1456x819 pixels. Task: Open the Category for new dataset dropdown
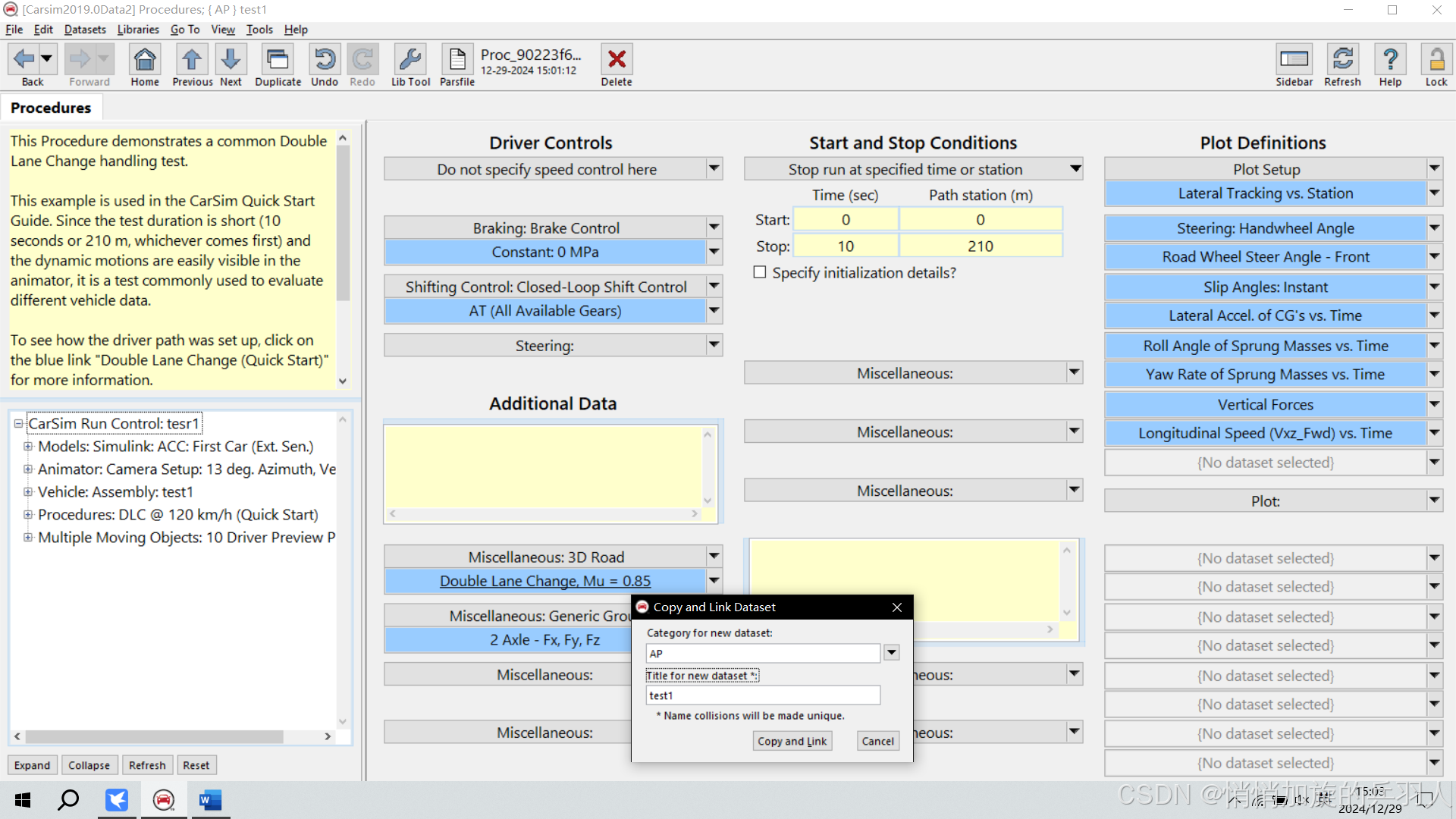[x=892, y=653]
